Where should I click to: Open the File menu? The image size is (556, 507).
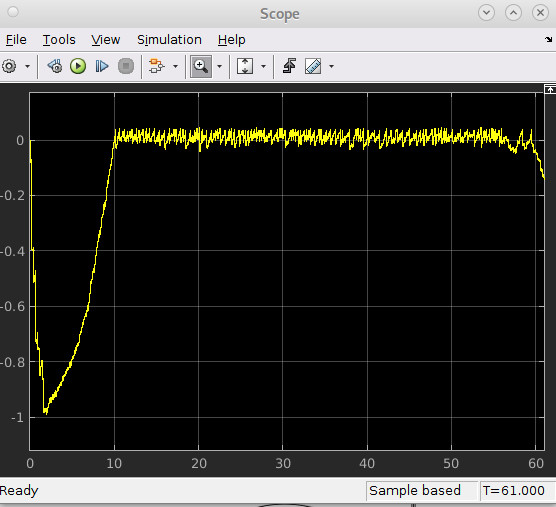pos(16,40)
